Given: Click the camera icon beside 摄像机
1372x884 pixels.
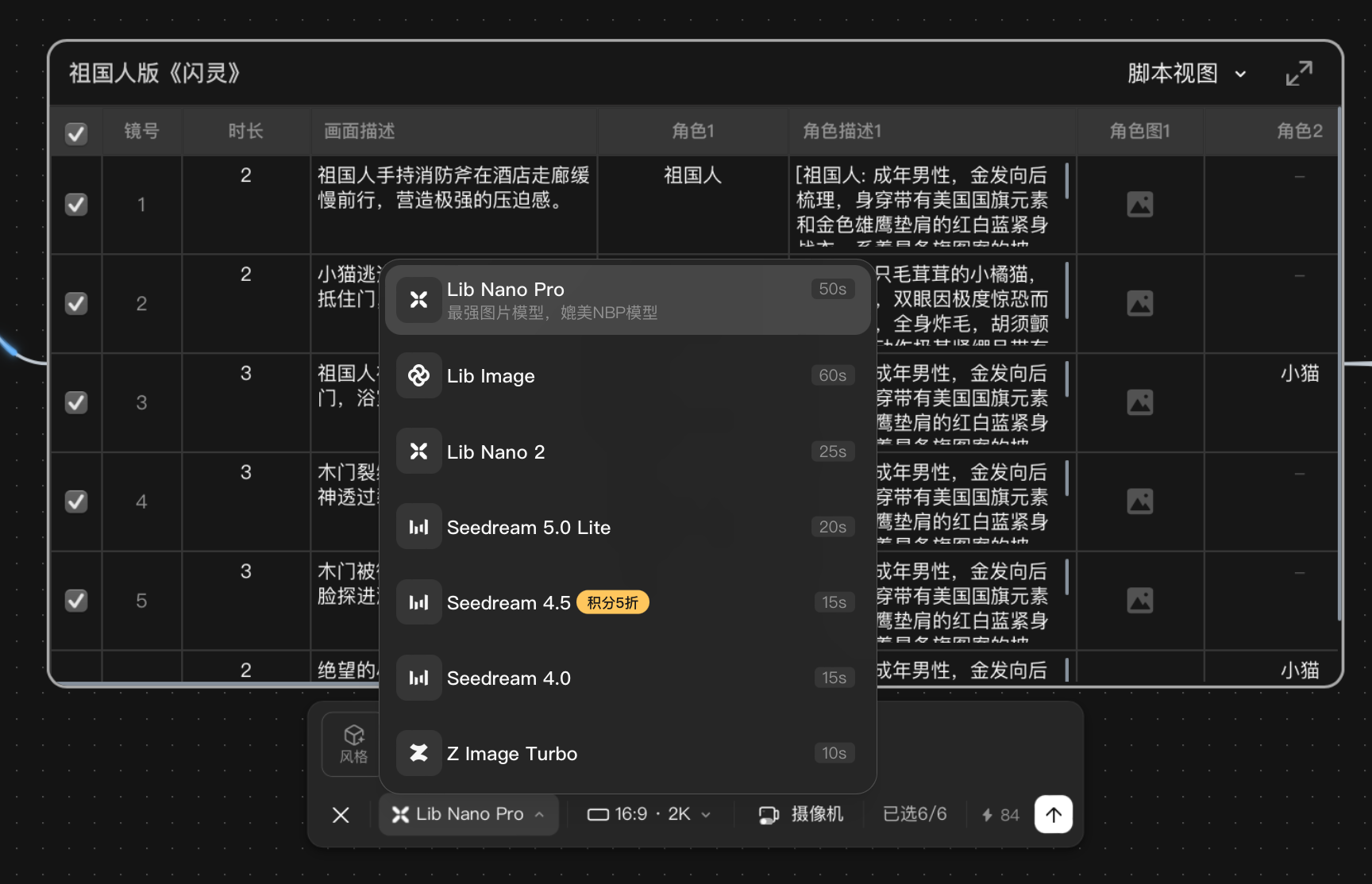Looking at the screenshot, I should tap(769, 815).
